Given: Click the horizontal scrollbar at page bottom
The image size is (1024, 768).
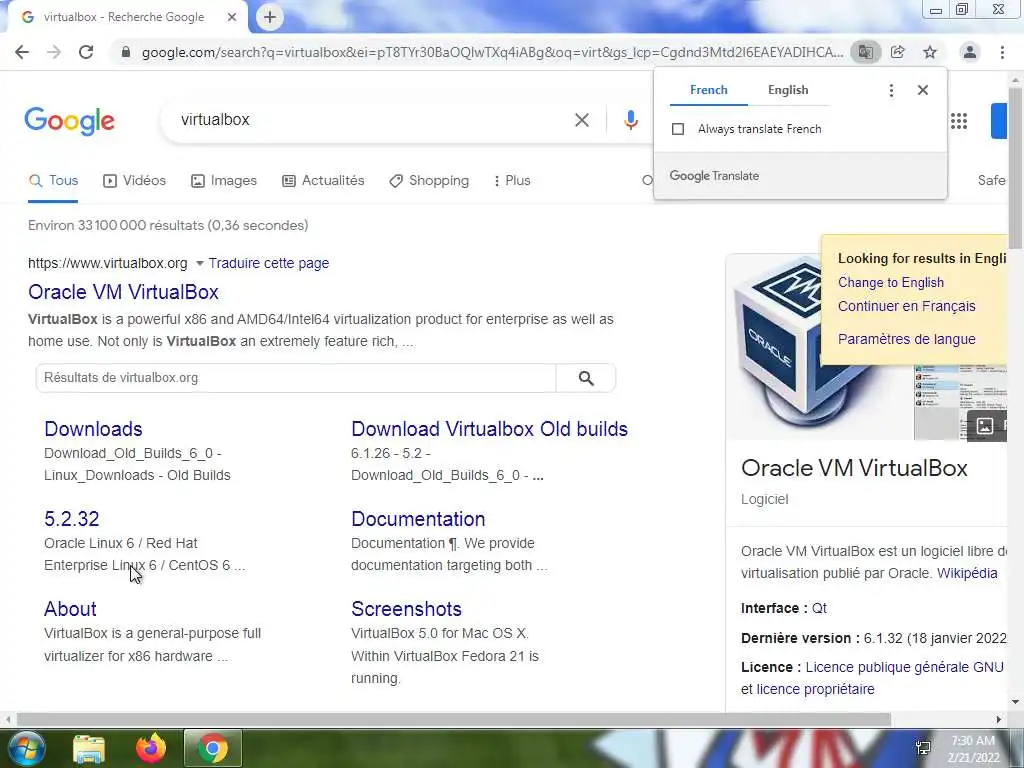Looking at the screenshot, I should (454, 720).
